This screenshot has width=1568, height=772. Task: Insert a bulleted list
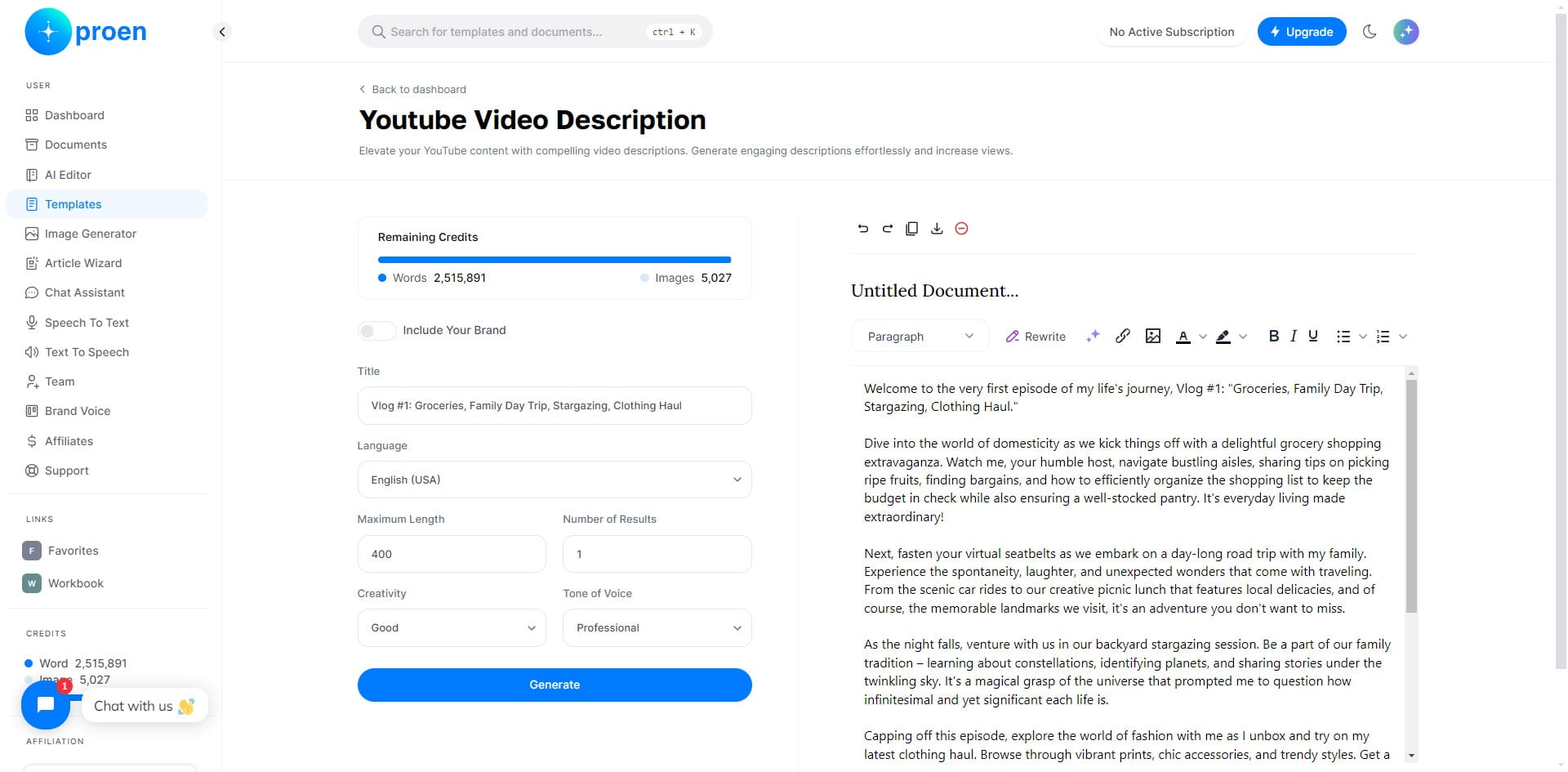[x=1343, y=337]
